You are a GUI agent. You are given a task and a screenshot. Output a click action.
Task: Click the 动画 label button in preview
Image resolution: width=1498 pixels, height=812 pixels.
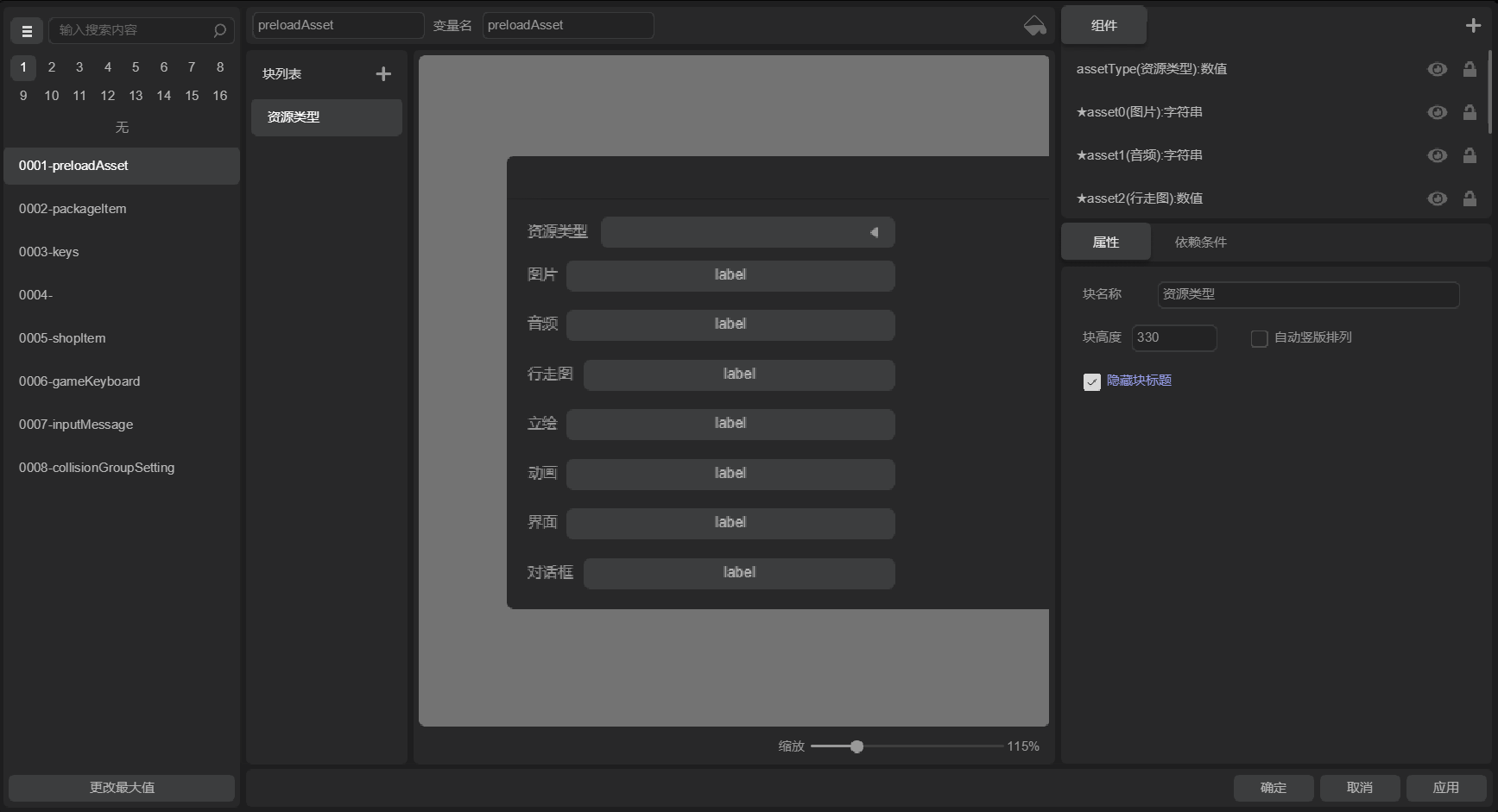pyautogui.click(x=730, y=474)
